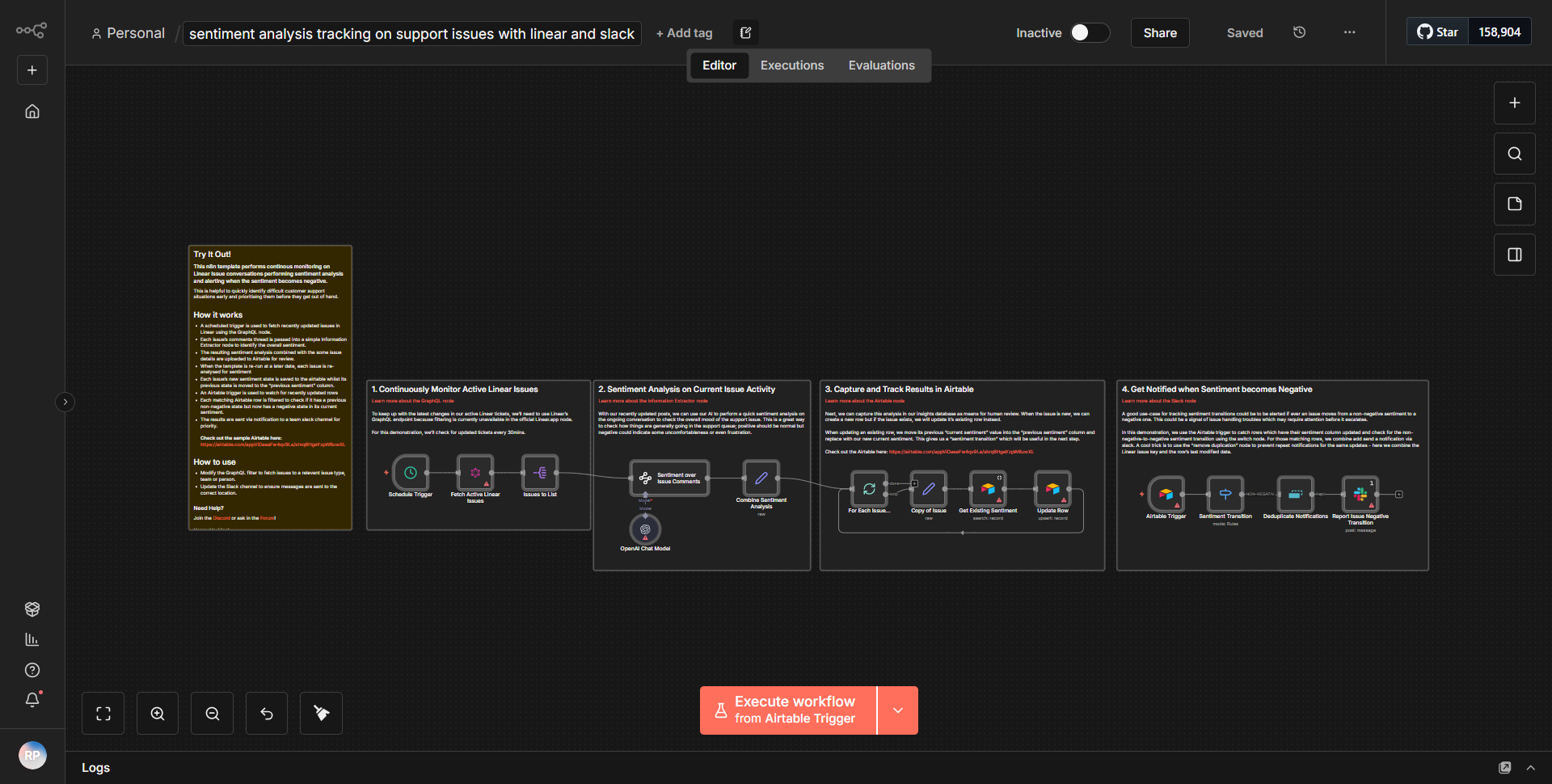The image size is (1552, 784).
Task: Tidy up the workflow layout
Action: pos(320,713)
